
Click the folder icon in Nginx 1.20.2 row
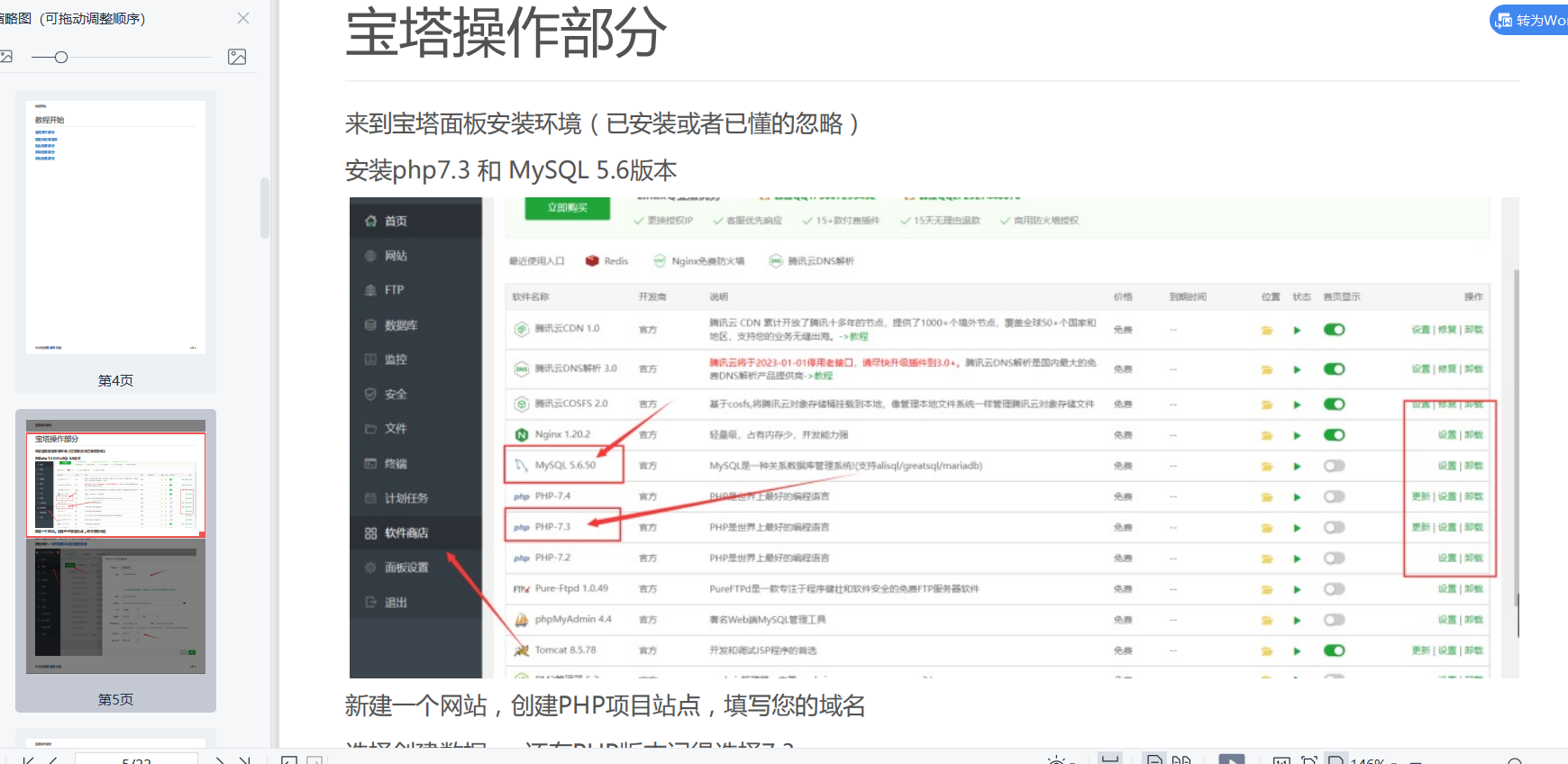click(x=1267, y=435)
